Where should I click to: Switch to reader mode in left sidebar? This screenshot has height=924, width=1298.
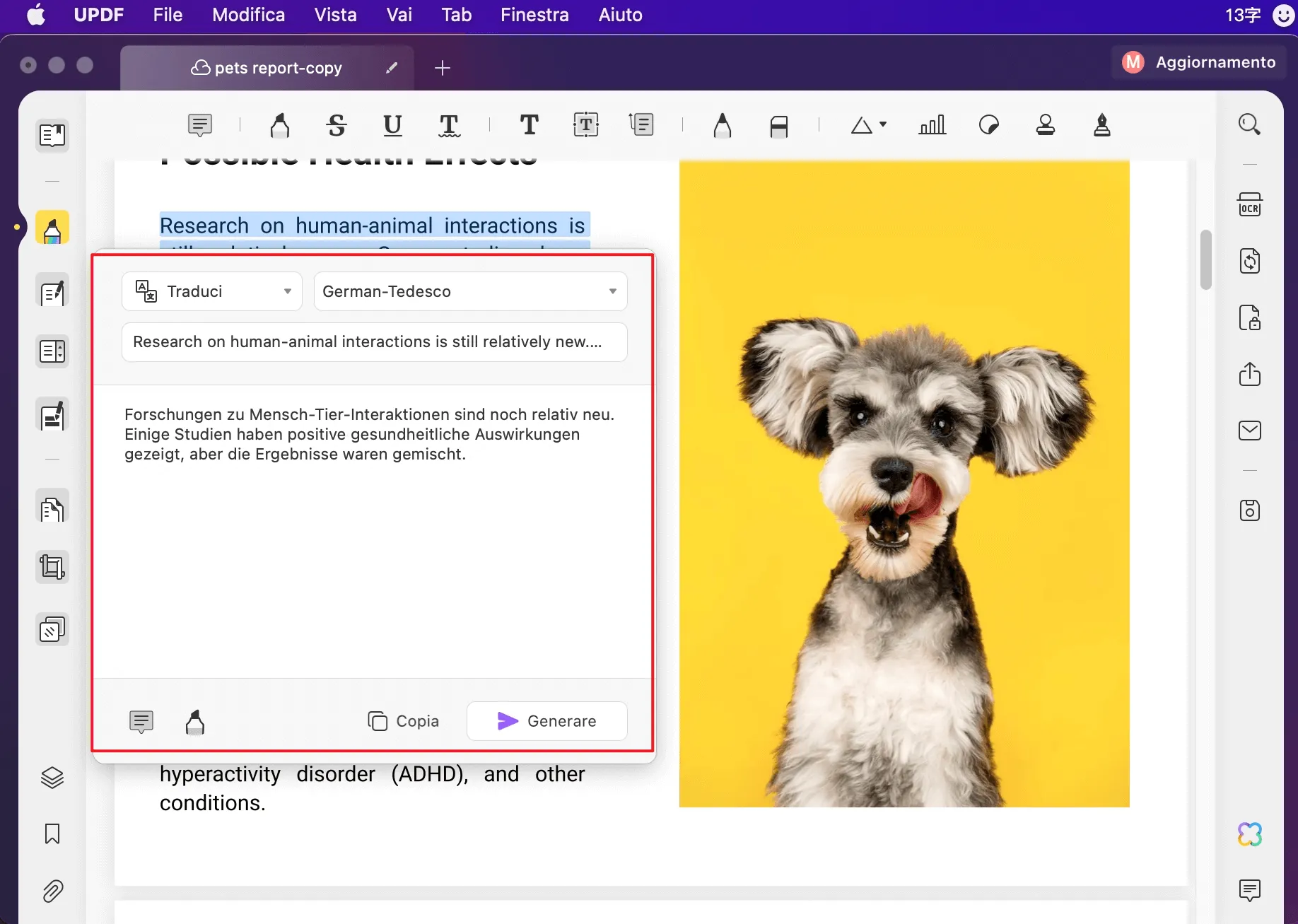point(52,134)
